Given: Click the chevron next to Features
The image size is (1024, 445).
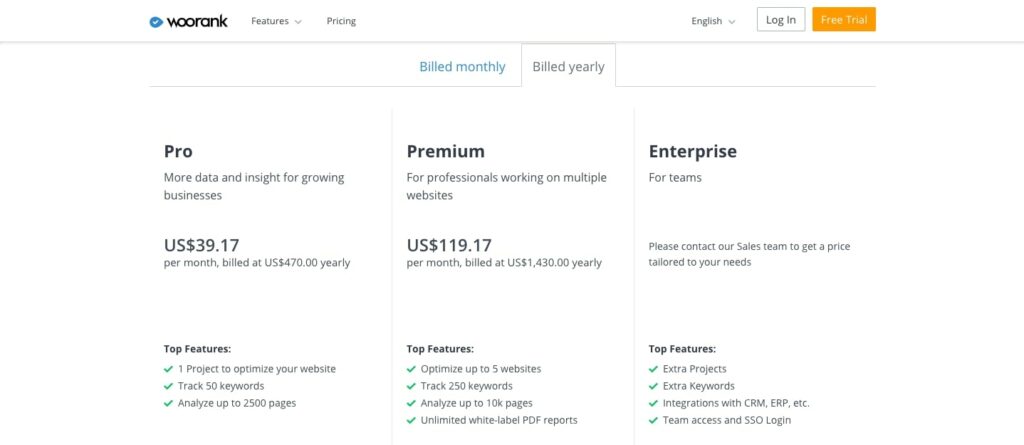Looking at the screenshot, I should pos(298,22).
